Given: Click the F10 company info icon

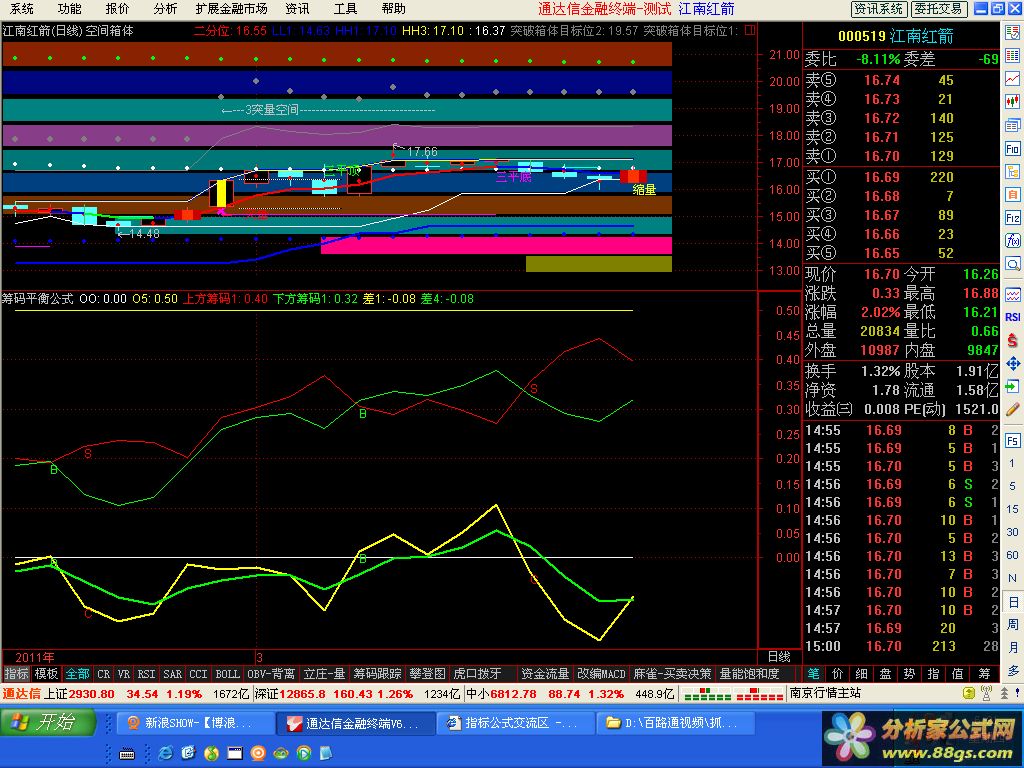Looking at the screenshot, I should 1013,149.
